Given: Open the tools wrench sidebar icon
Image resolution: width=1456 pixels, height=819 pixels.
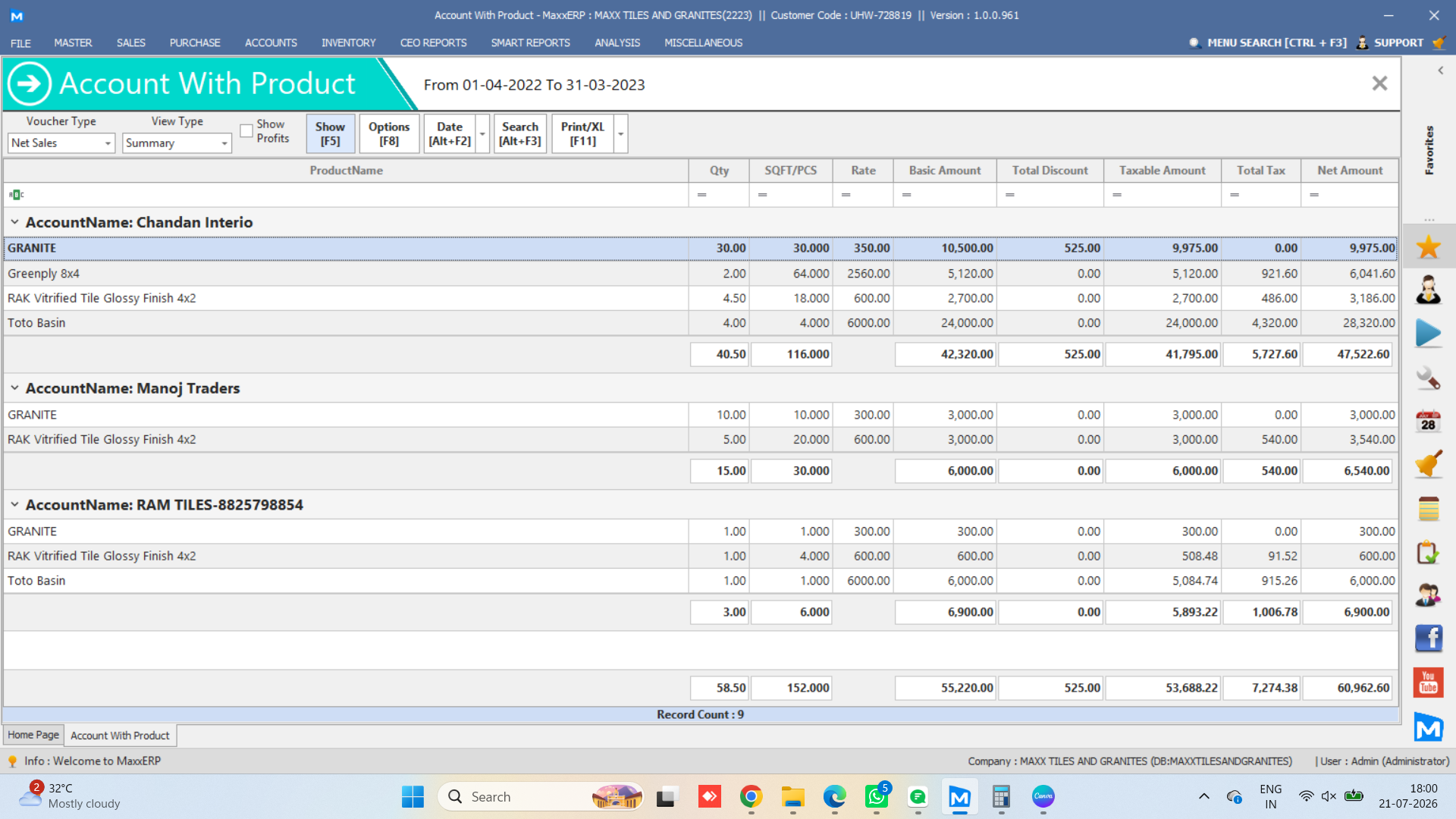Looking at the screenshot, I should (1428, 378).
